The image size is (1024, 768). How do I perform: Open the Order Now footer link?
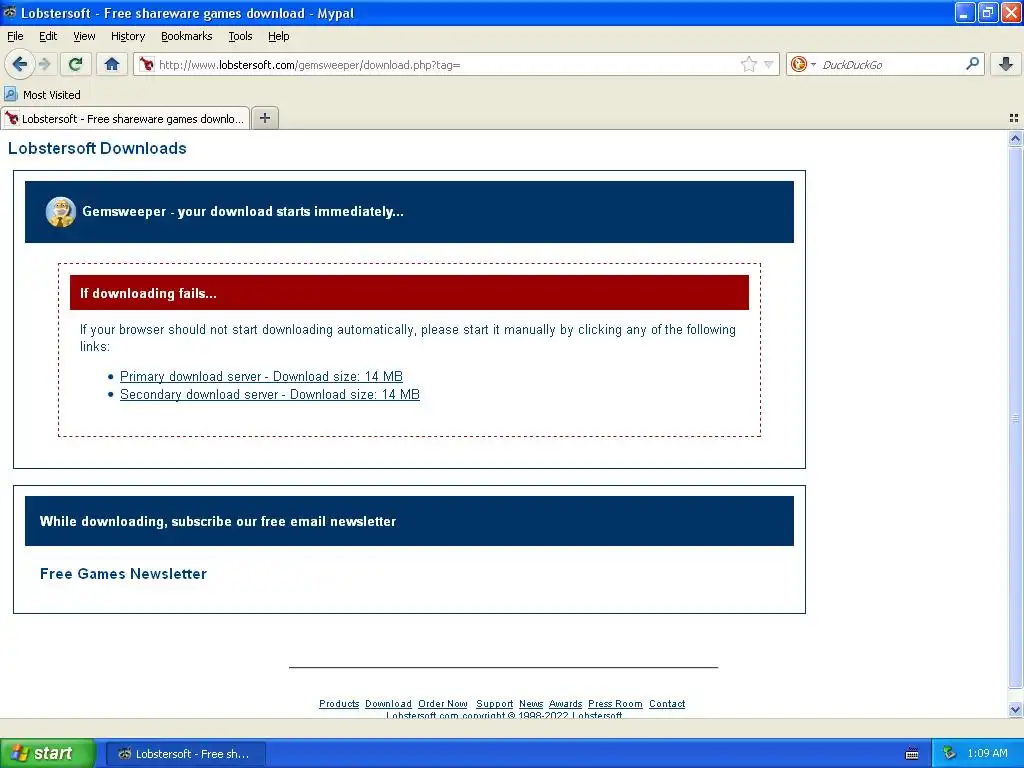point(443,703)
